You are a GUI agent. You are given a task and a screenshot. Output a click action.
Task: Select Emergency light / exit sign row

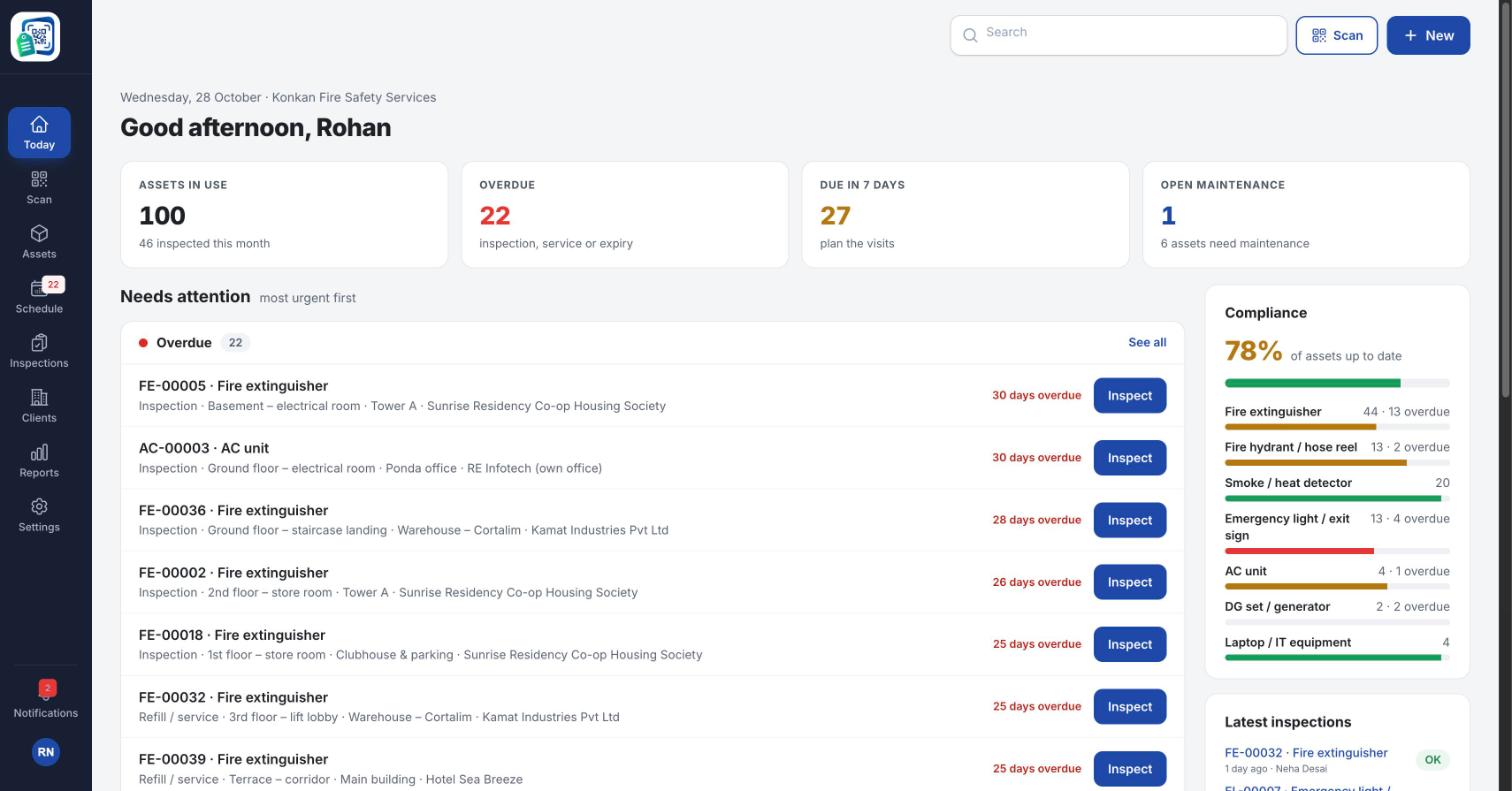(x=1337, y=532)
